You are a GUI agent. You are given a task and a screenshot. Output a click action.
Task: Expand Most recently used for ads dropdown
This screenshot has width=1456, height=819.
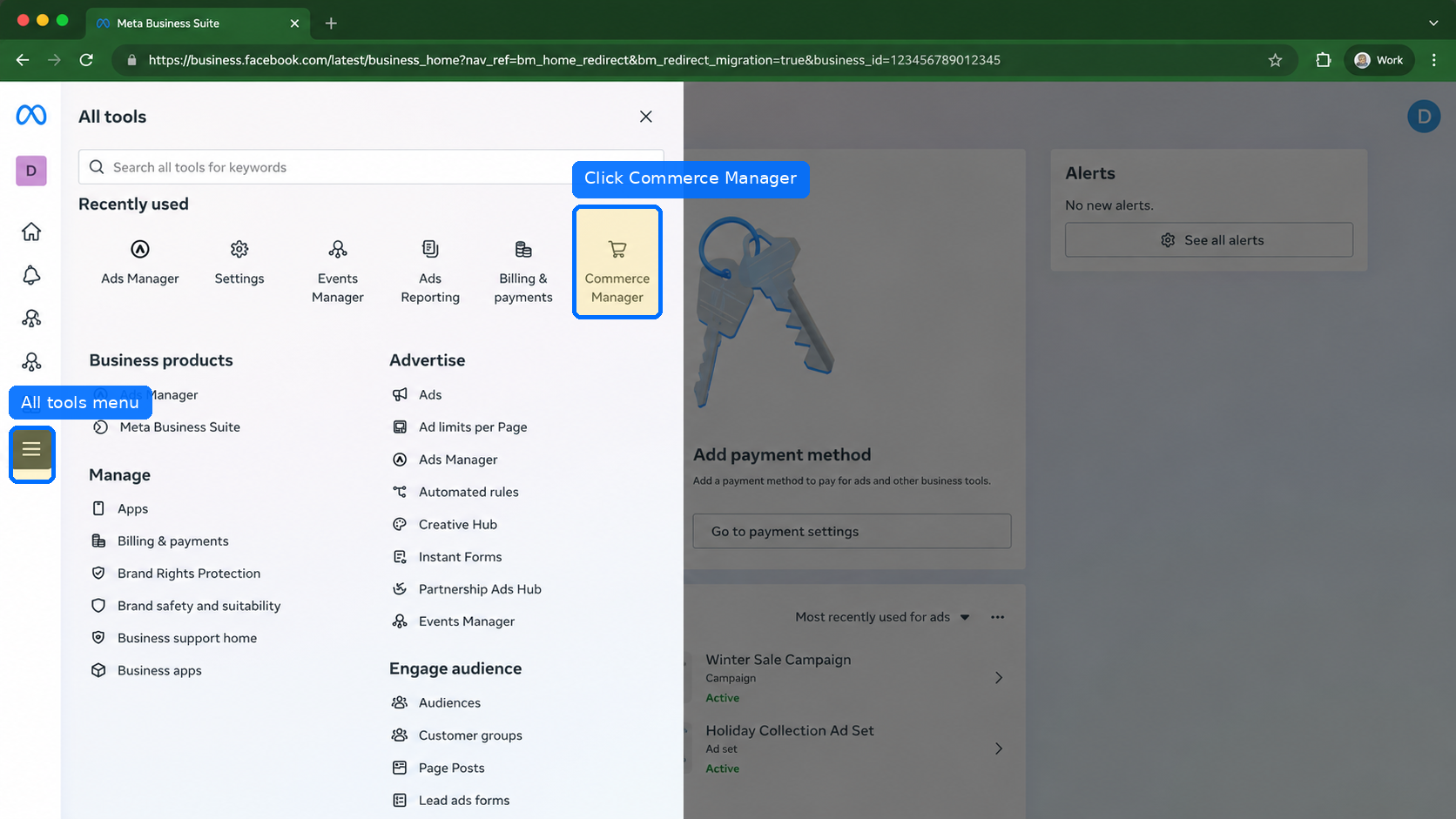pos(882,617)
